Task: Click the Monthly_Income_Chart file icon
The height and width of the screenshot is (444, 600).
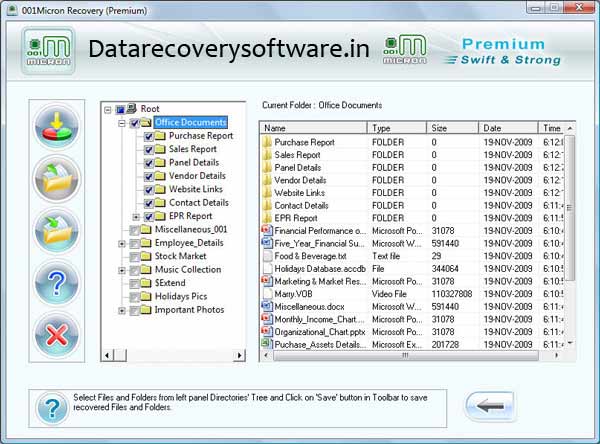Action: pyautogui.click(x=267, y=319)
